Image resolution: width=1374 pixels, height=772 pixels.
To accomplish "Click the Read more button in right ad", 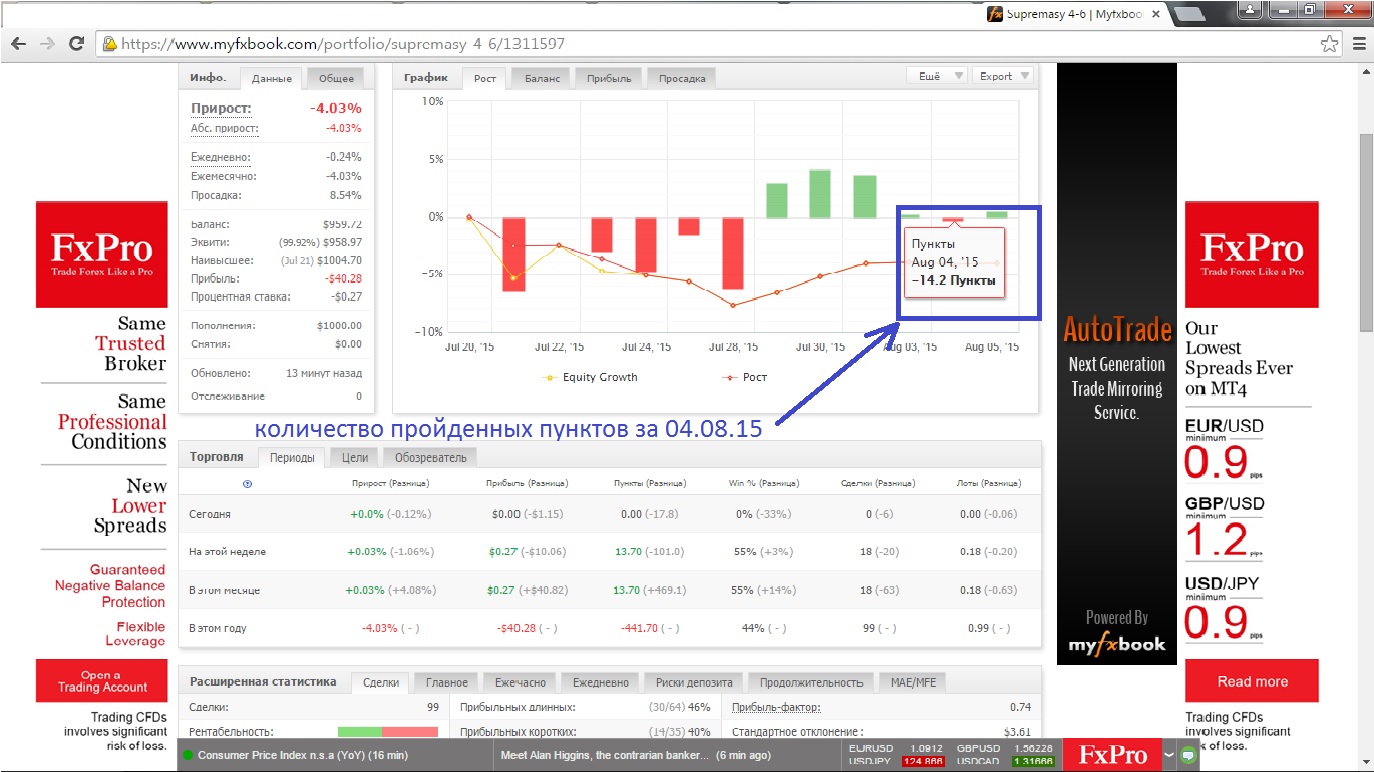I will tap(1252, 681).
